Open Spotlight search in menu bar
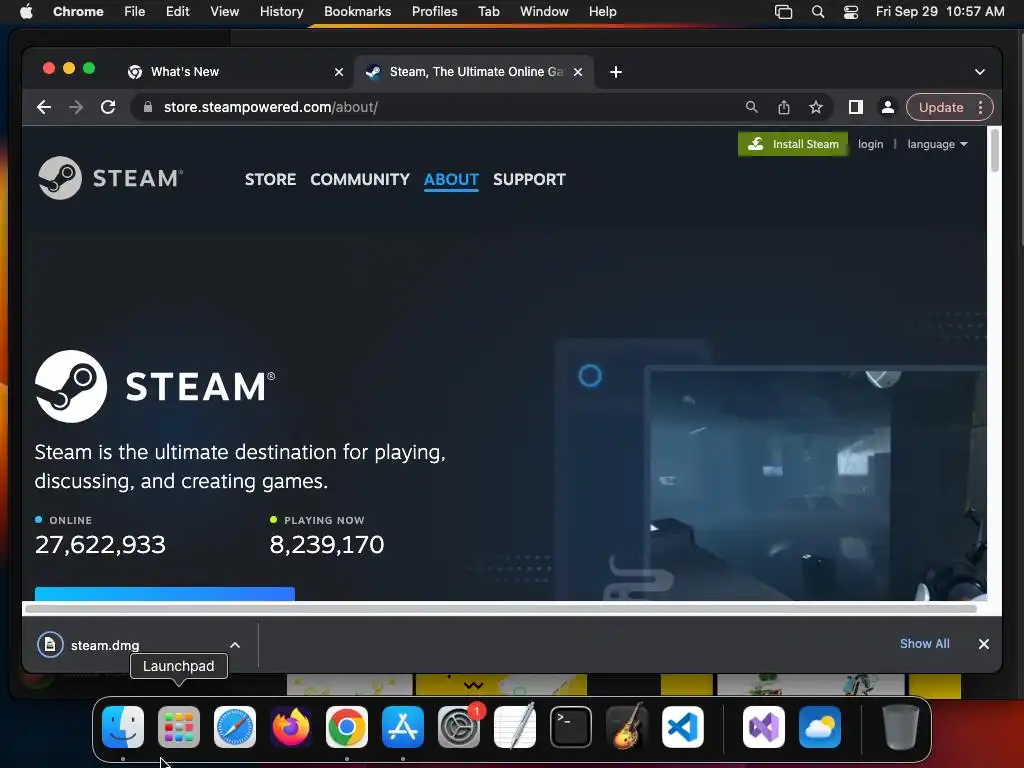This screenshot has height=768, width=1024. 818,12
